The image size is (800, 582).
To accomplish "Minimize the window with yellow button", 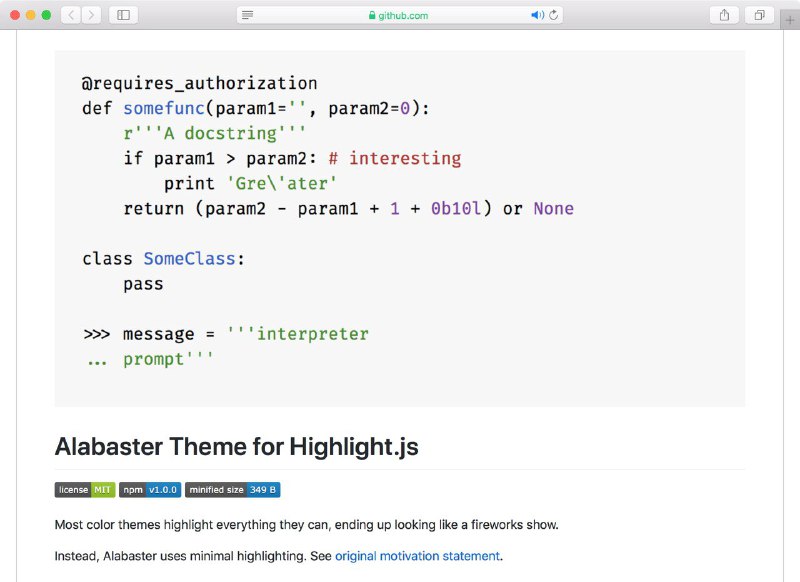I will (x=31, y=15).
